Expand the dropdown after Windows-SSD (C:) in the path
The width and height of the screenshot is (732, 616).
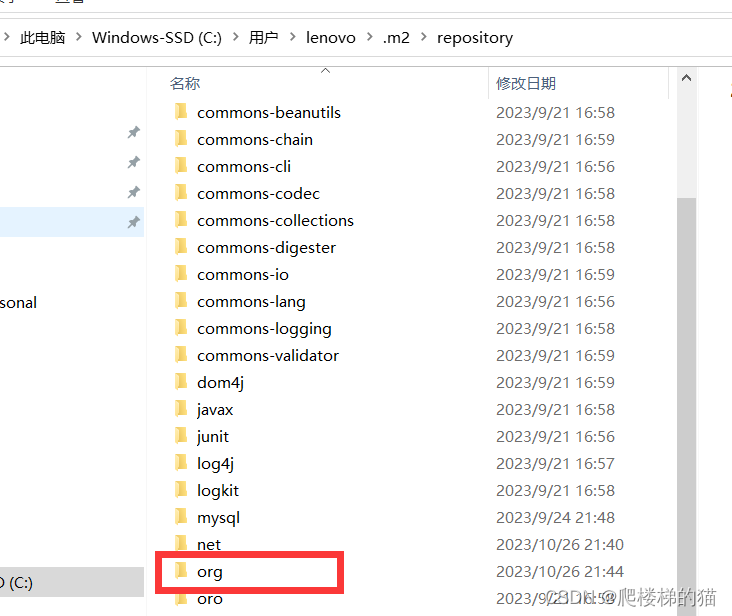[x=236, y=36]
